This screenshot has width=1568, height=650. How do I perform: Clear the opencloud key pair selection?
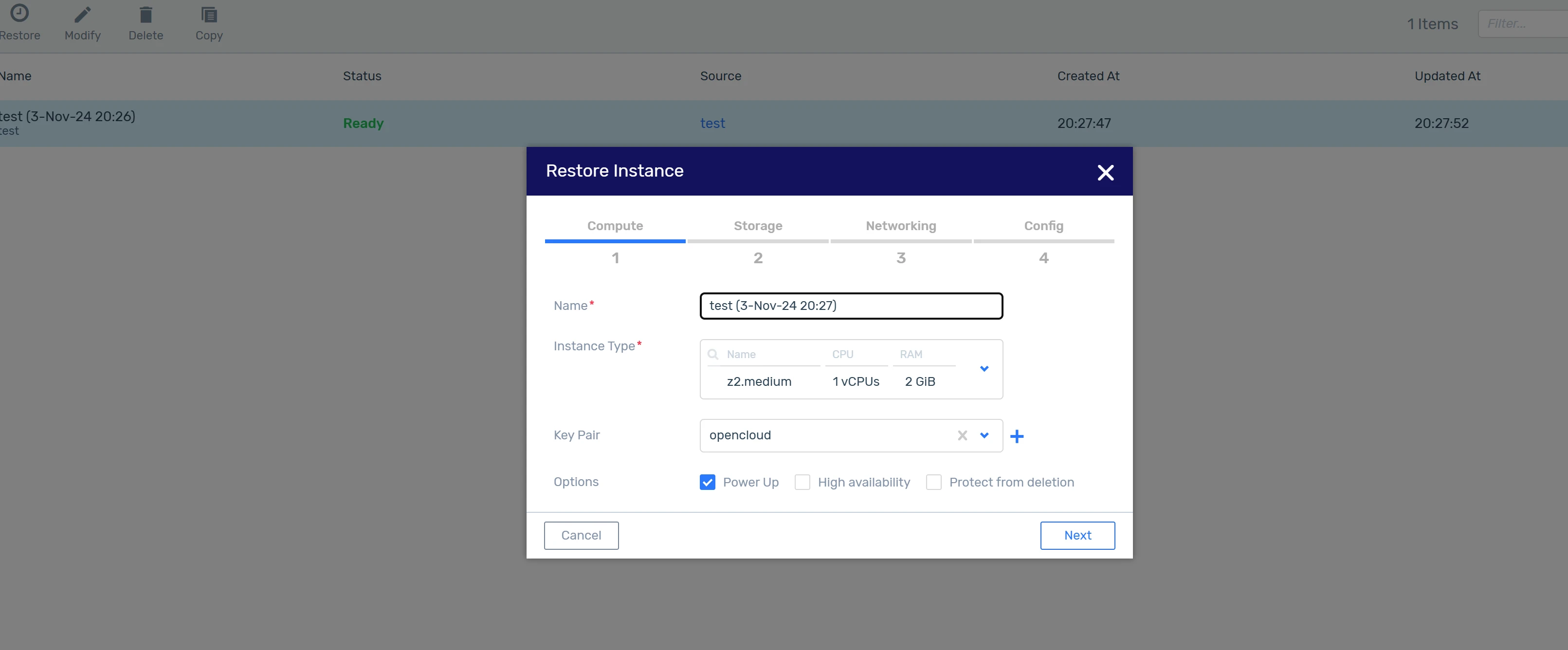[x=962, y=435]
